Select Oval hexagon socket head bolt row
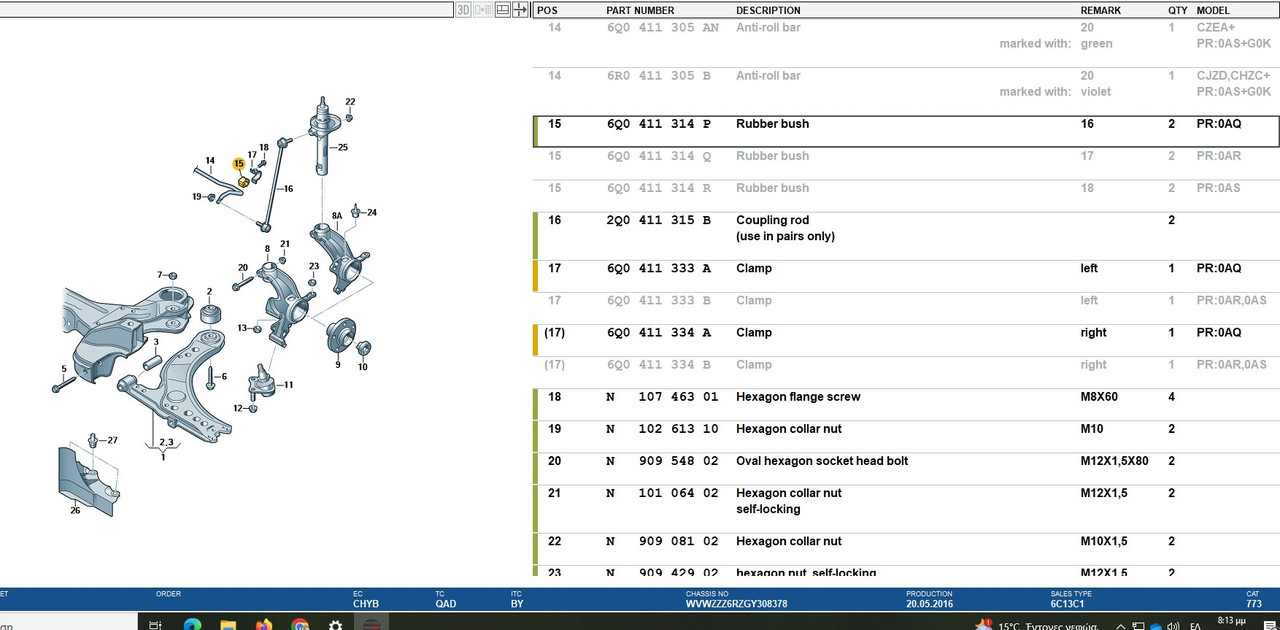This screenshot has width=1280, height=630. [x=906, y=469]
